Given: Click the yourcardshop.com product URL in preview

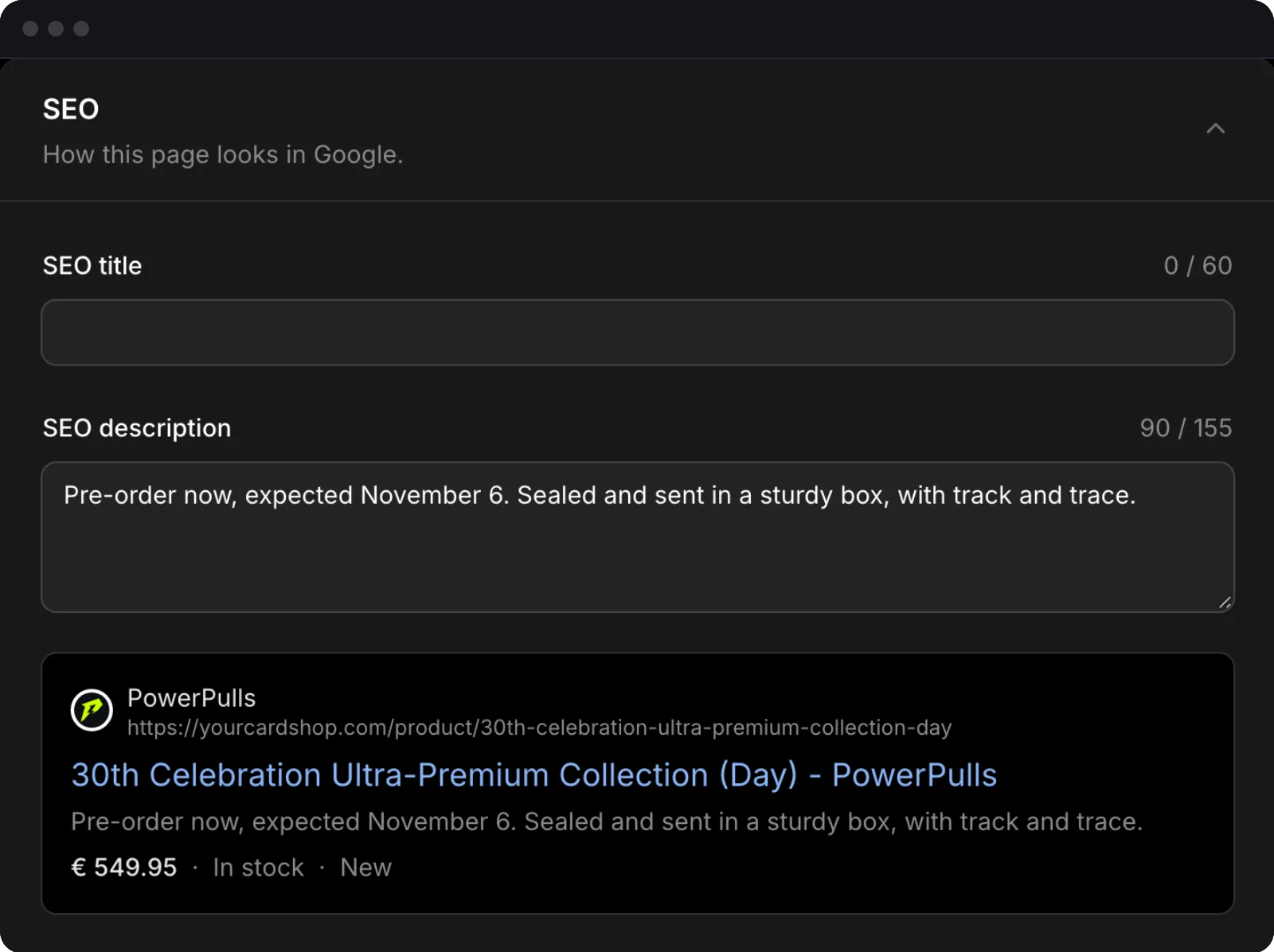Looking at the screenshot, I should (539, 728).
